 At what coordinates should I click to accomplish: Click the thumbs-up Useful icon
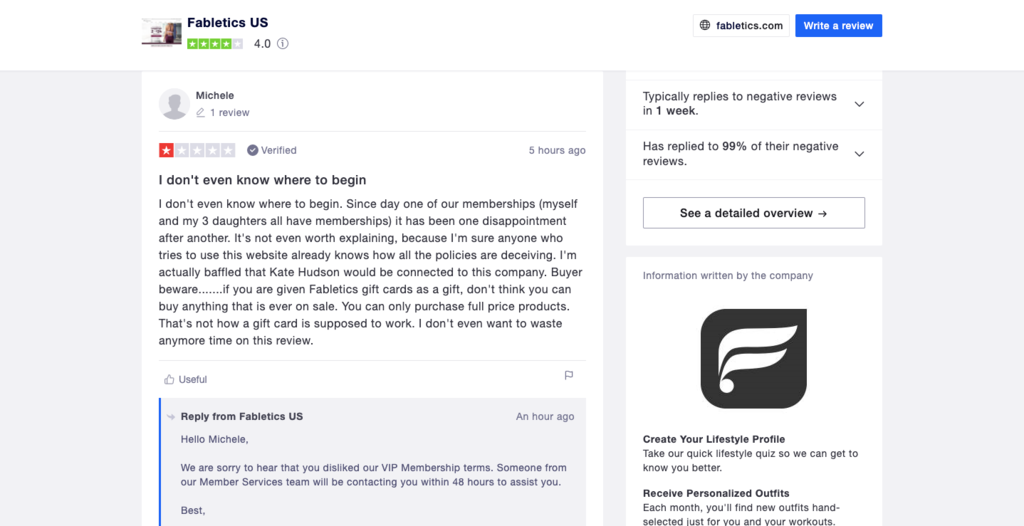tap(169, 379)
